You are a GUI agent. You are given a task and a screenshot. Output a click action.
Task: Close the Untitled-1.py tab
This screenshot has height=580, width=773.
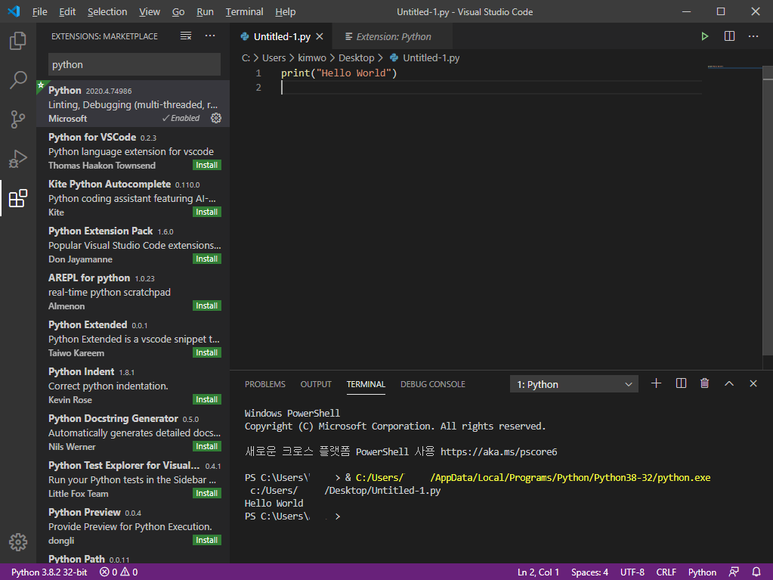click(319, 36)
